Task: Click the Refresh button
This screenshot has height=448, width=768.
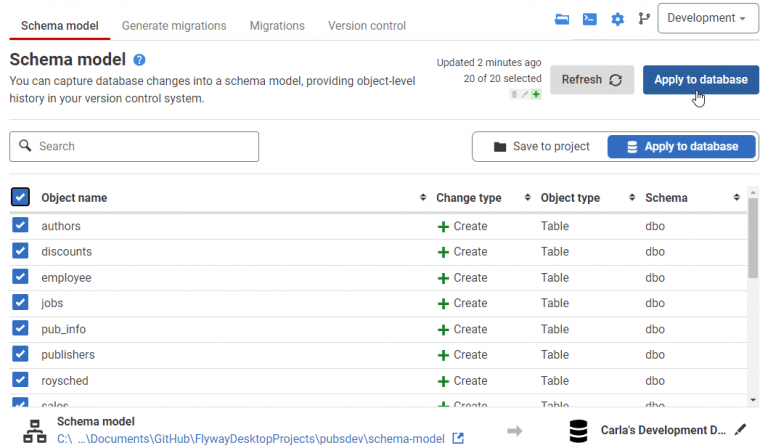Action: (592, 80)
